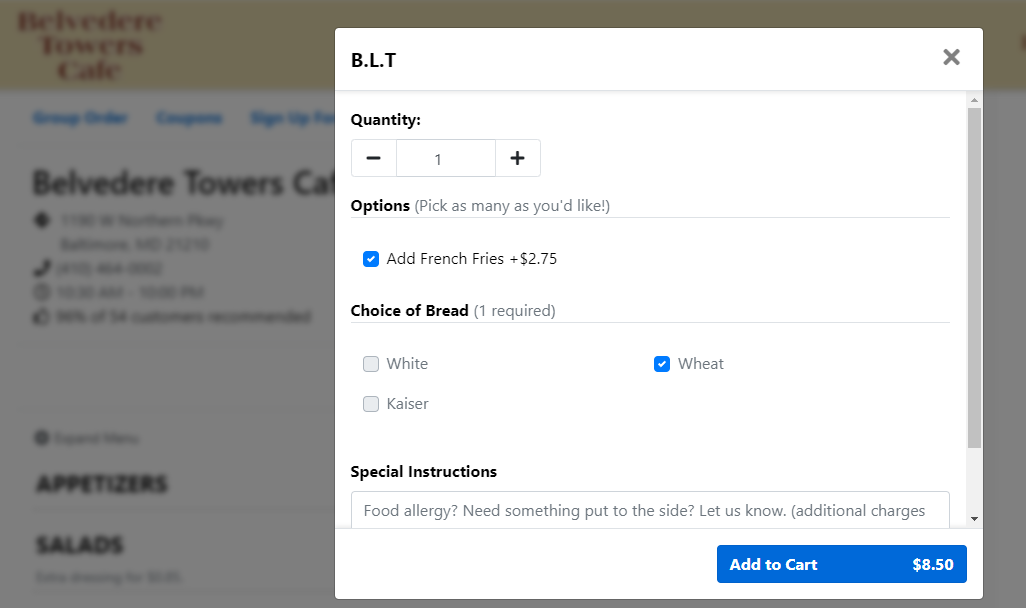Uncheck the Add French Fries option
This screenshot has width=1026, height=608.
coord(371,259)
